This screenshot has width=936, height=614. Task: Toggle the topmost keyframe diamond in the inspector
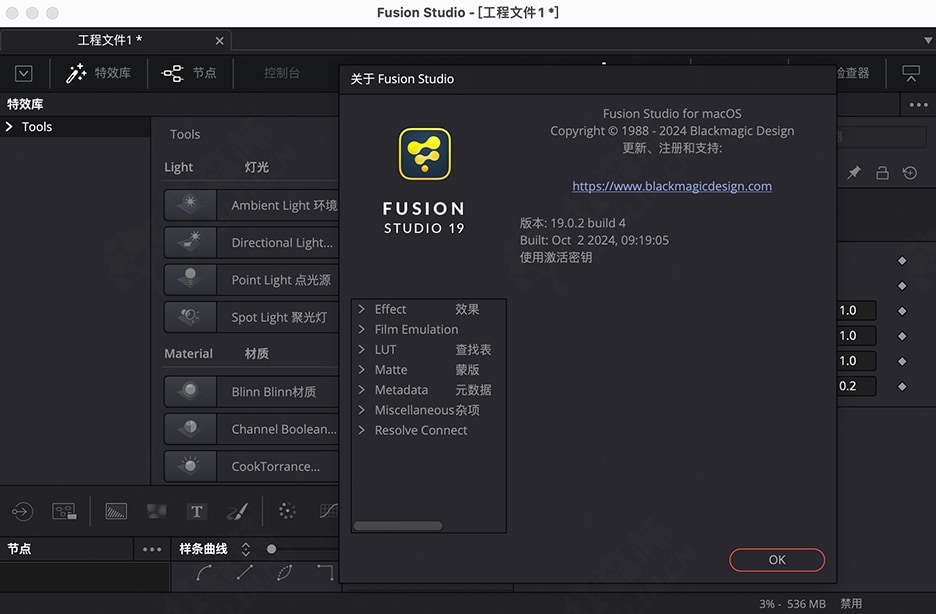[x=902, y=261]
